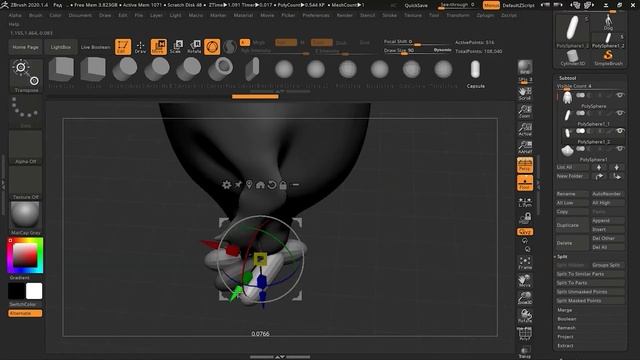The image size is (640, 360).
Task: Click the Scroll navigation icon
Action: pos(525,93)
